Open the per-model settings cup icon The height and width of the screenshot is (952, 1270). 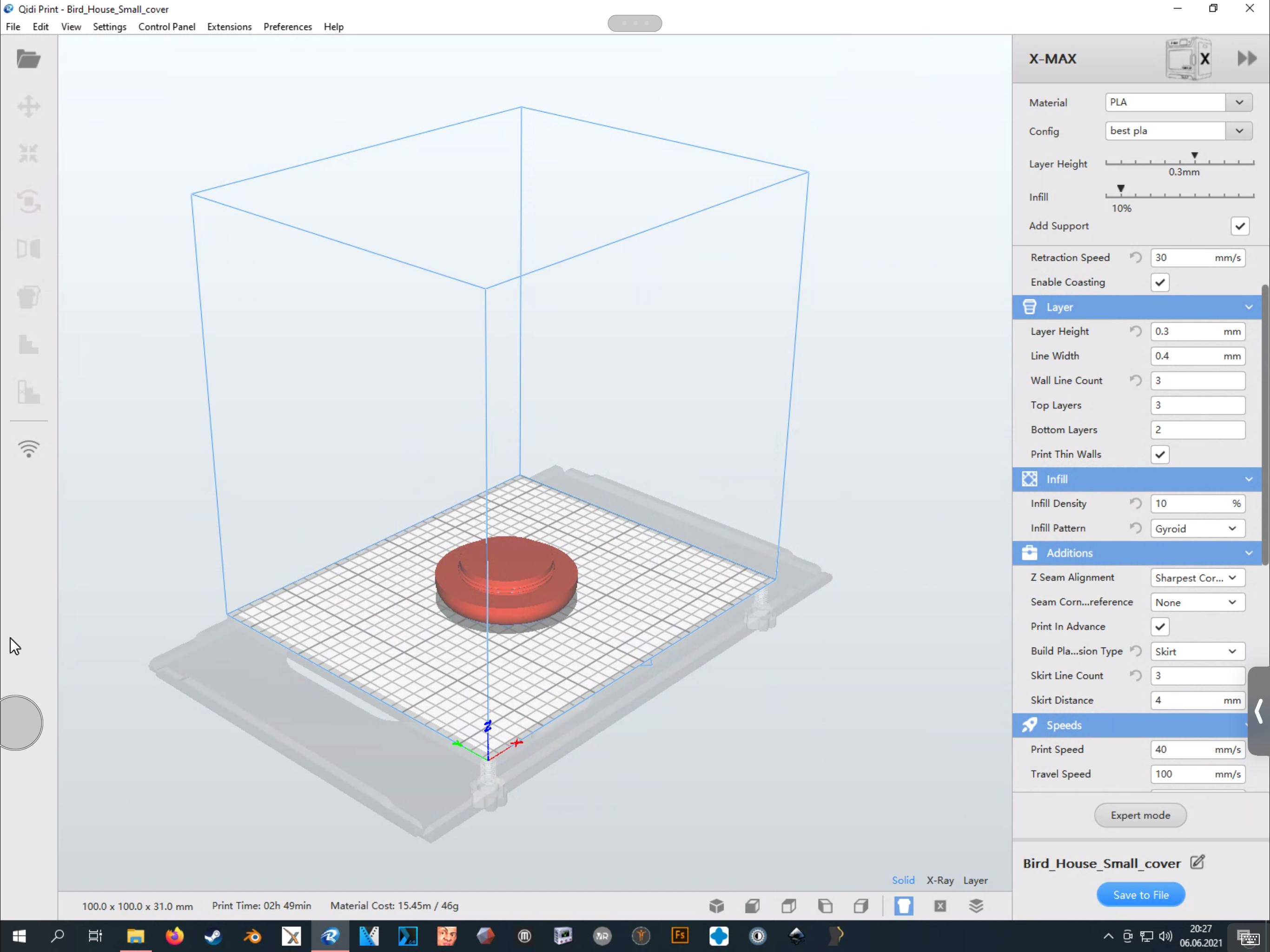pos(28,297)
